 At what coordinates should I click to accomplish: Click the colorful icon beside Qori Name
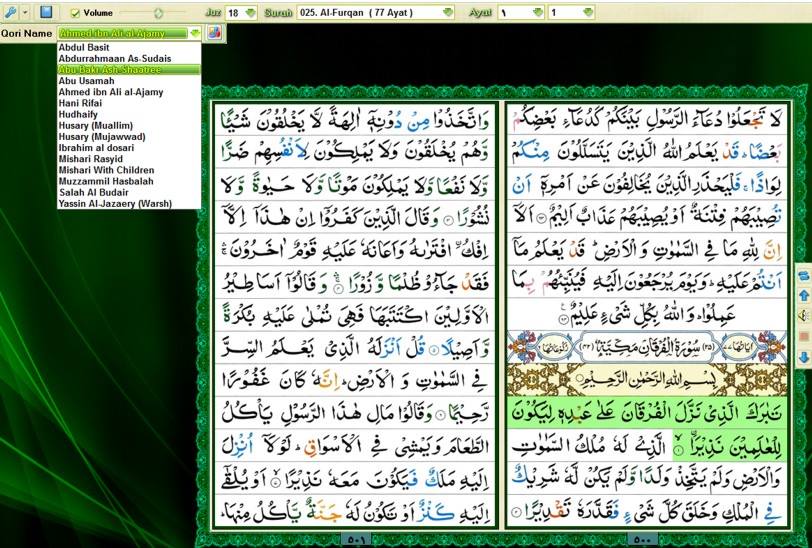214,33
